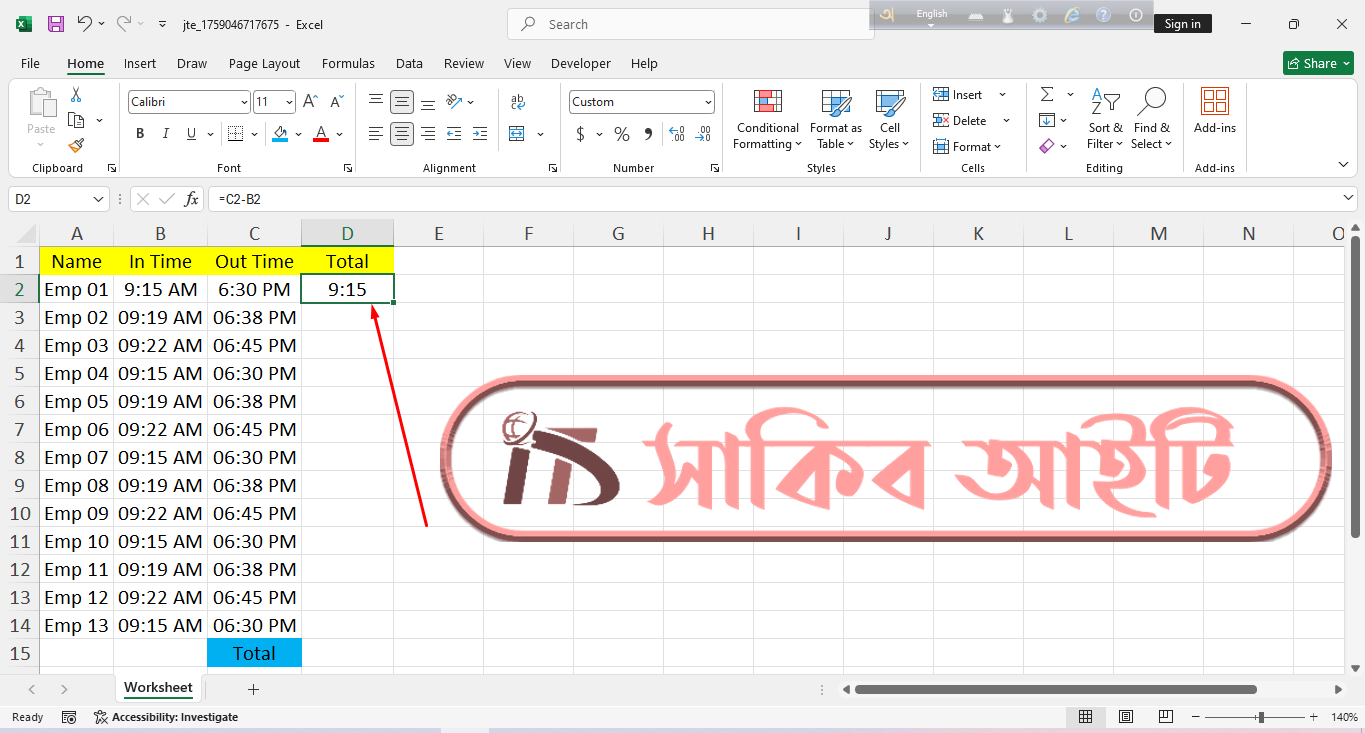Open Conditional Formatting in Styles group
This screenshot has width=1365, height=733.
766,120
